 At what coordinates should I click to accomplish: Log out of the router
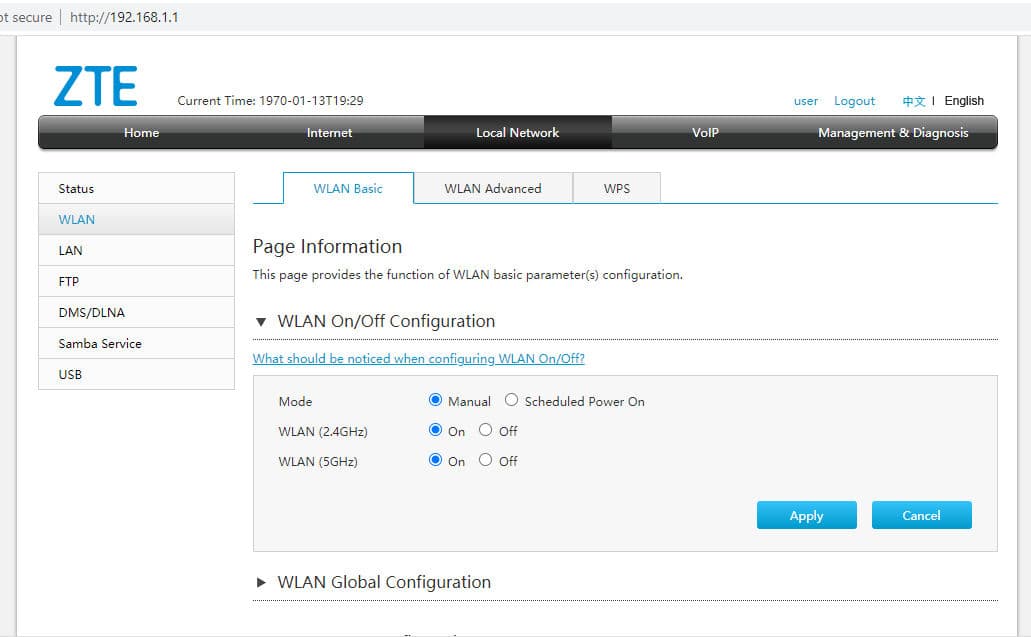pyautogui.click(x=854, y=101)
